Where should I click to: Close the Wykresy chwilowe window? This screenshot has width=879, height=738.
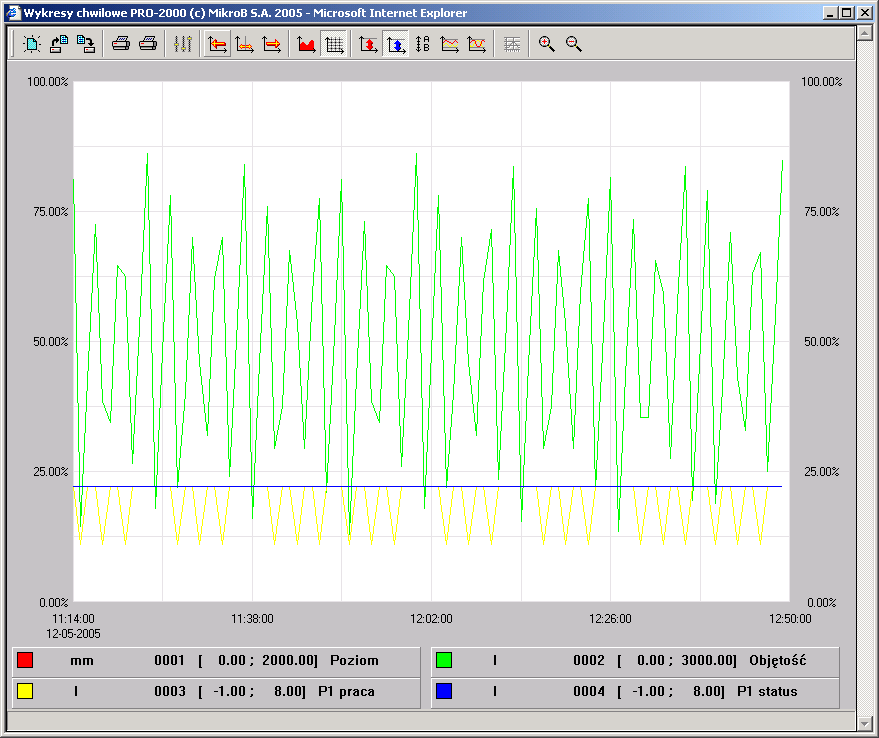point(864,12)
